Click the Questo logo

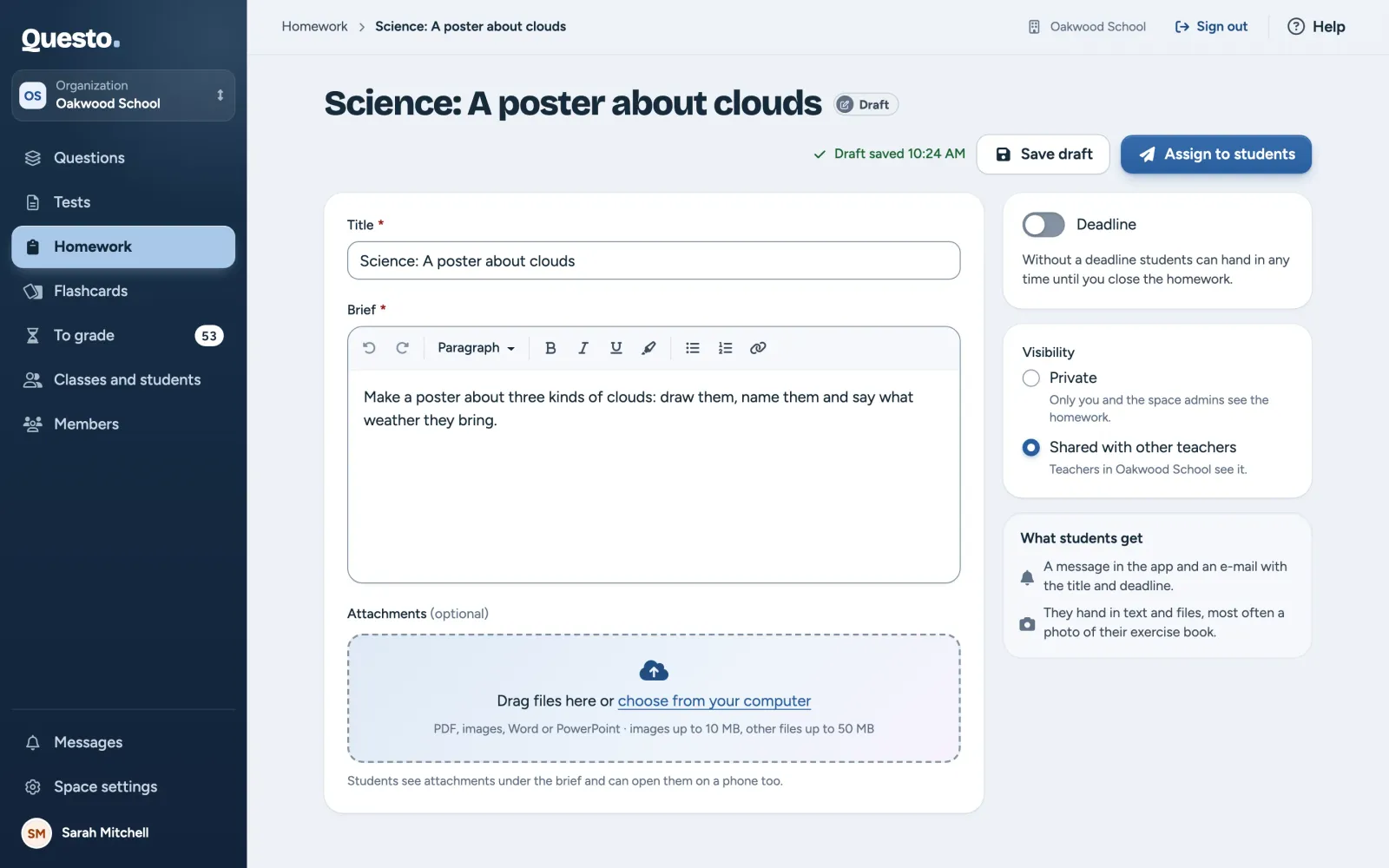70,38
